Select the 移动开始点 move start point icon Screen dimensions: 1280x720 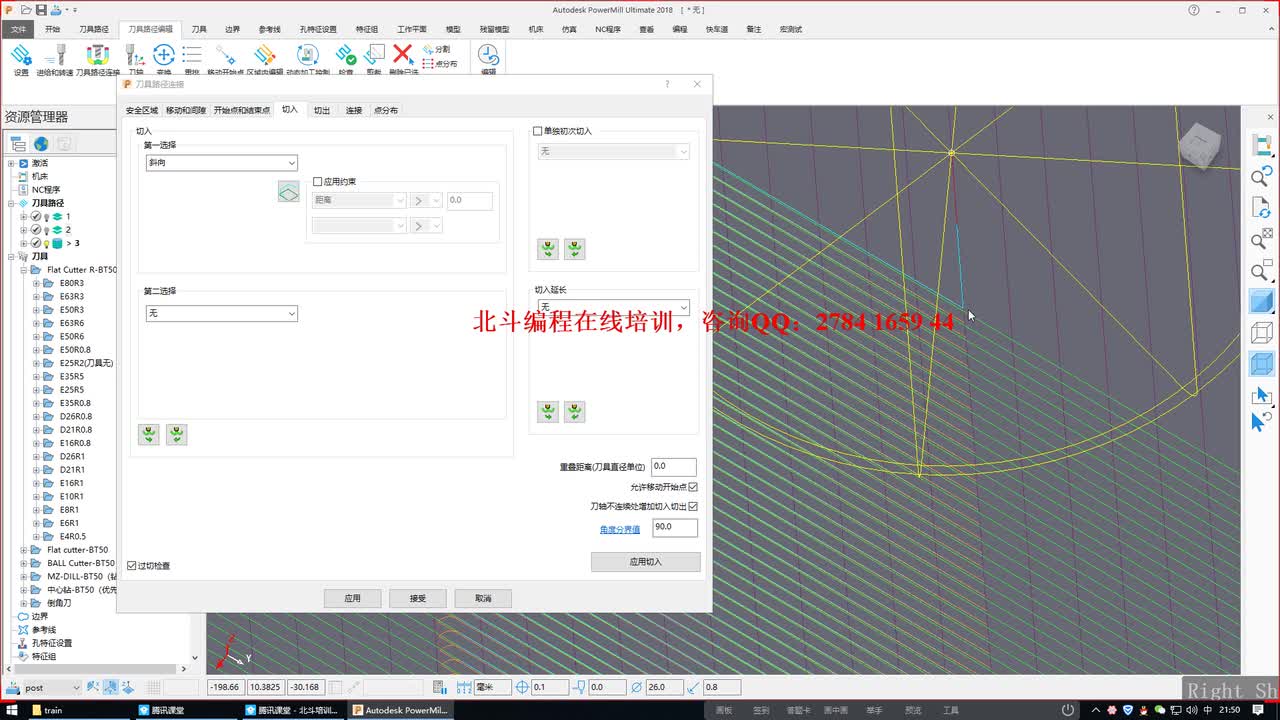pyautogui.click(x=226, y=55)
